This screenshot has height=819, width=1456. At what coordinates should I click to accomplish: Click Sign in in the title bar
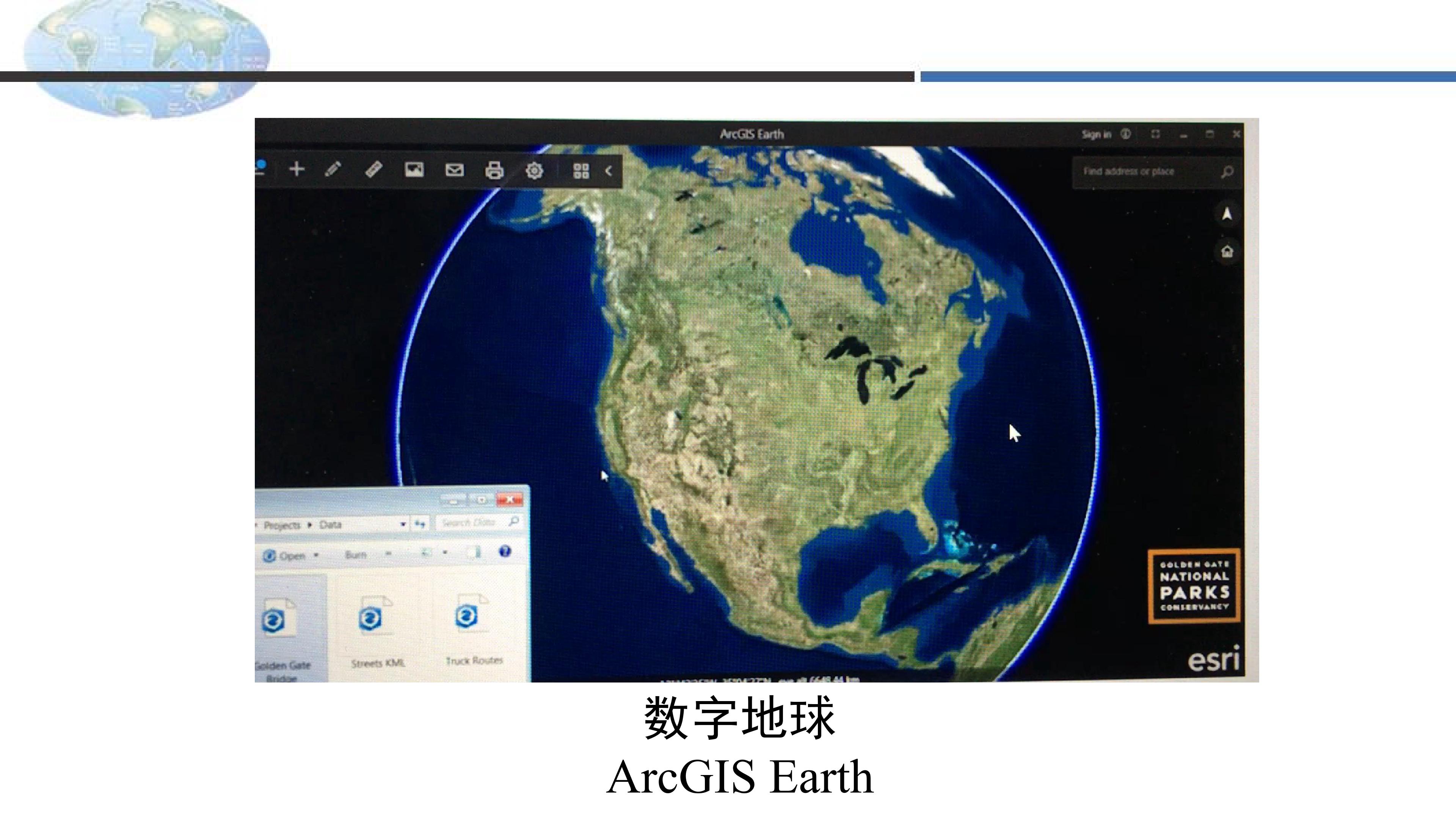[1096, 135]
